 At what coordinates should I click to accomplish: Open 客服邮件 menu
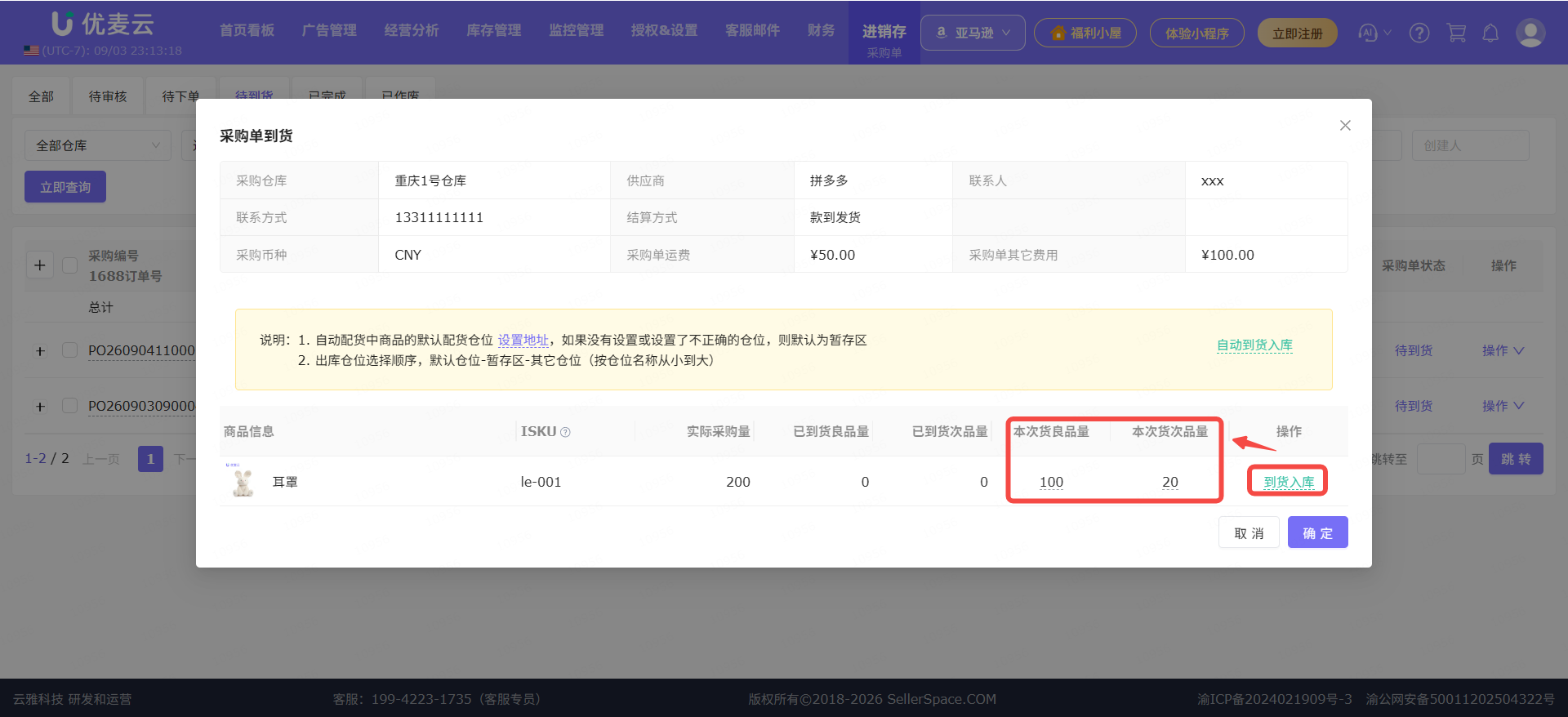[753, 30]
